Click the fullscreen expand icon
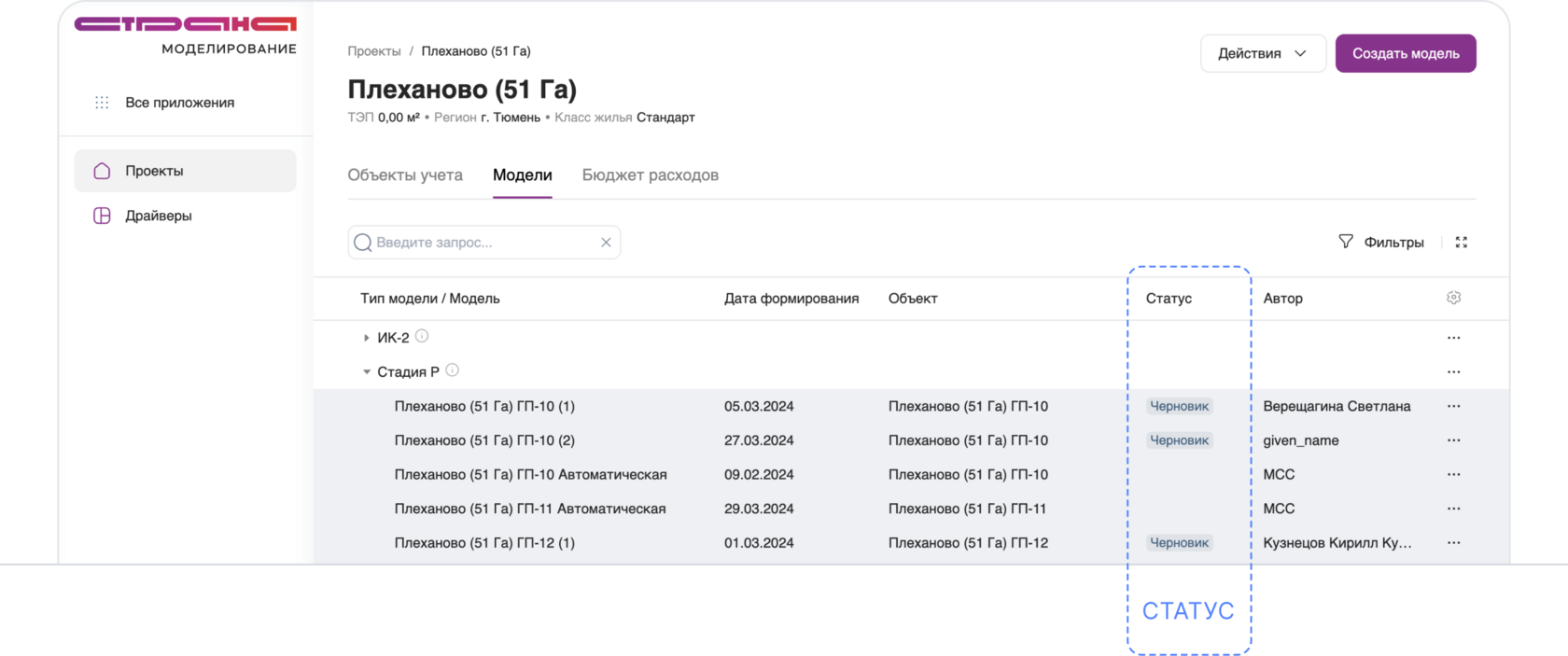 1462,243
